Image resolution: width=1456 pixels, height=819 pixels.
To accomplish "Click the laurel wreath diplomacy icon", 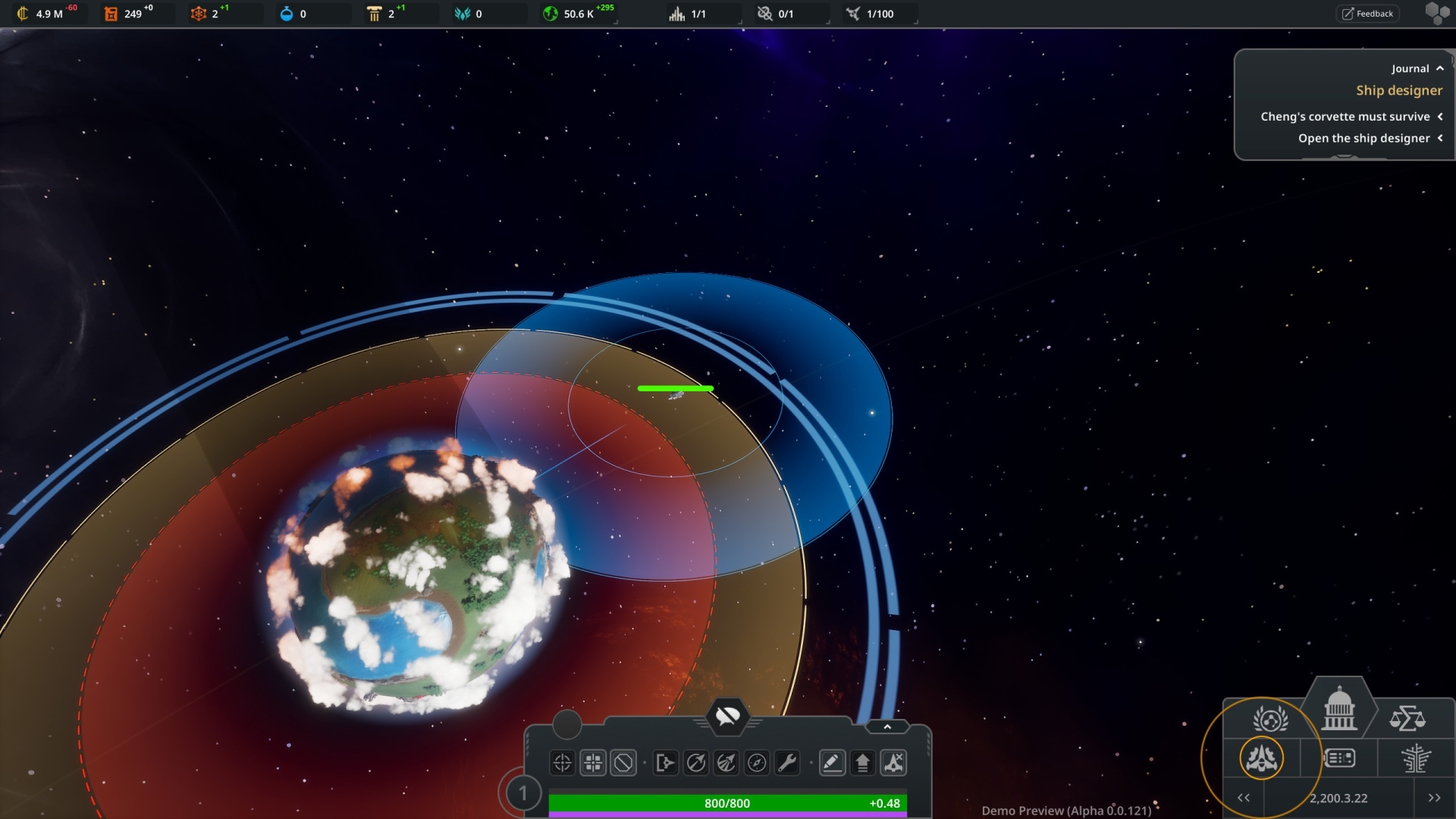I will 1270,718.
